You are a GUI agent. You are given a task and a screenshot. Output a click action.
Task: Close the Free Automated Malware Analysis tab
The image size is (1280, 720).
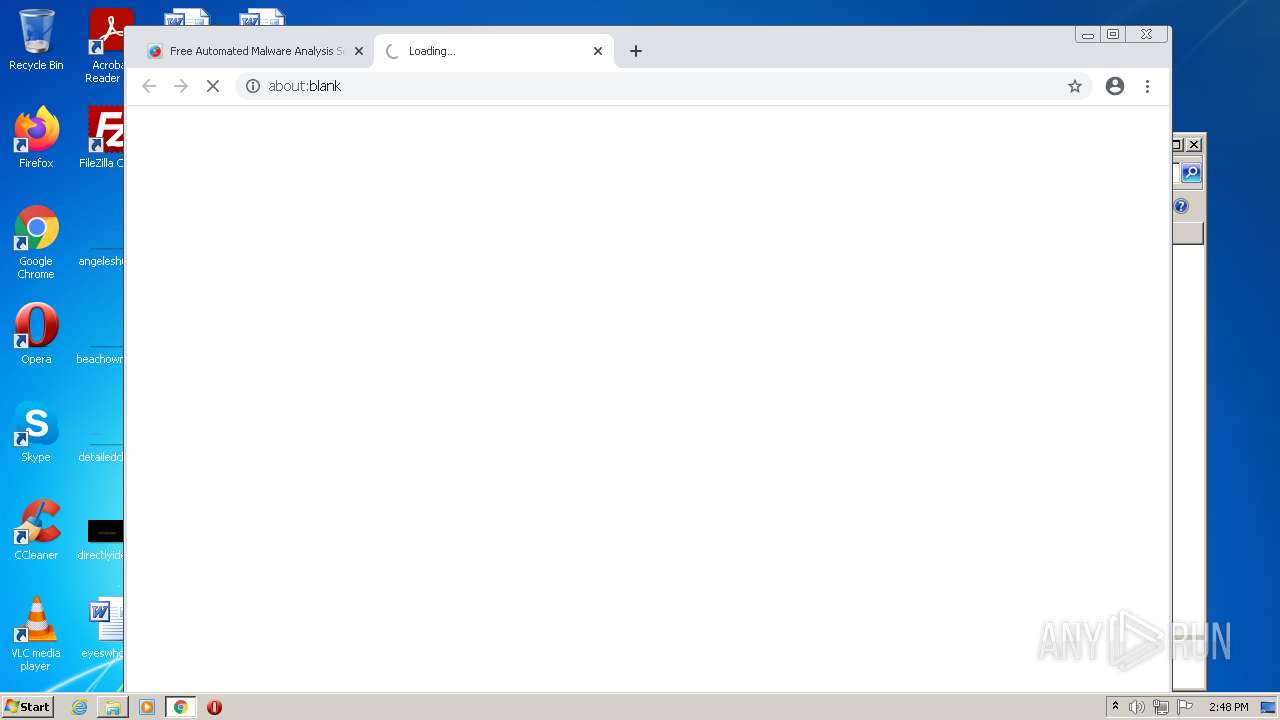[x=359, y=51]
